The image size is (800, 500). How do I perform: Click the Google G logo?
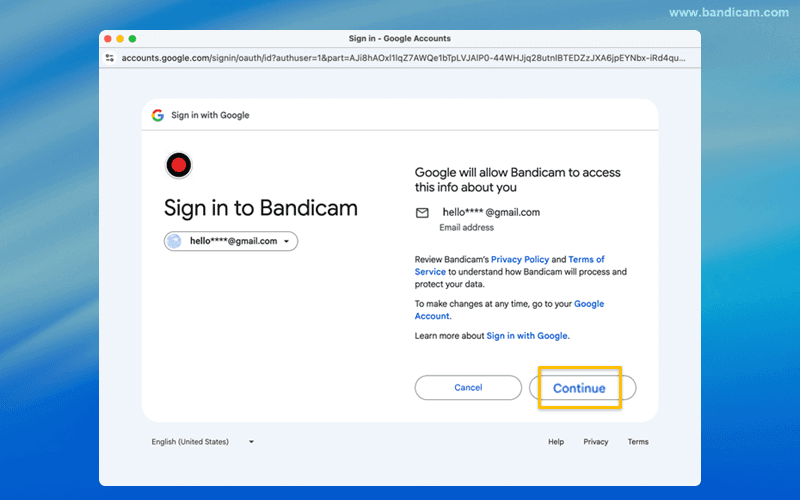158,115
